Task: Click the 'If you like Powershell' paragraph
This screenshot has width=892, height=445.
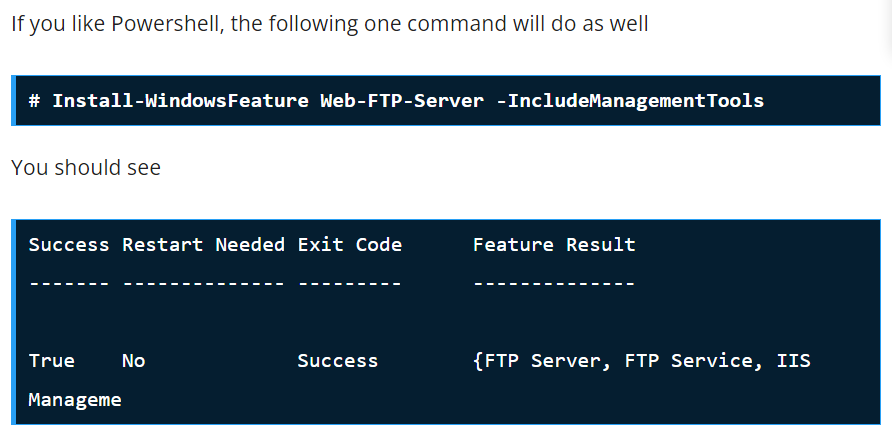Action: coord(329,23)
